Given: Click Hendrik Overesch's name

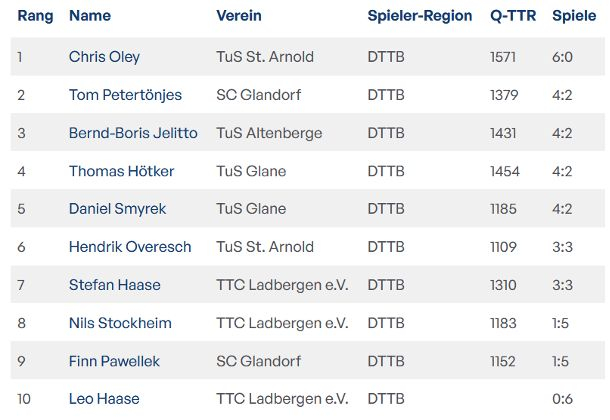Looking at the screenshot, I should click(130, 247).
